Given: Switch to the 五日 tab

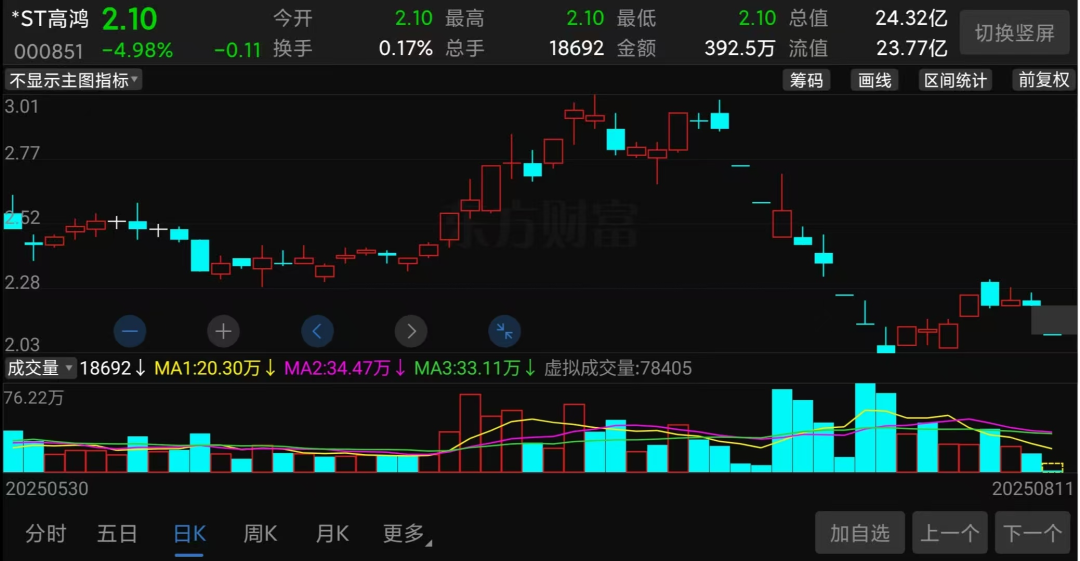Looking at the screenshot, I should (x=117, y=533).
